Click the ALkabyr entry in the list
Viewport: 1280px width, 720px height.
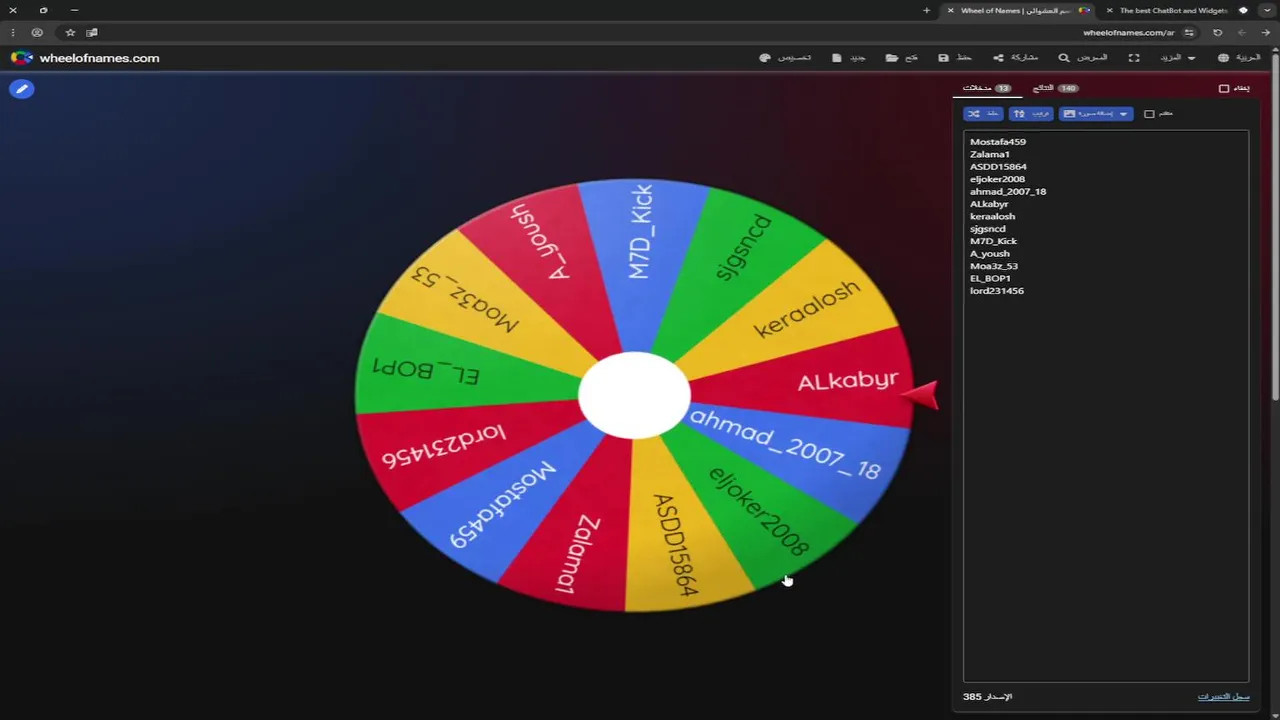click(989, 204)
